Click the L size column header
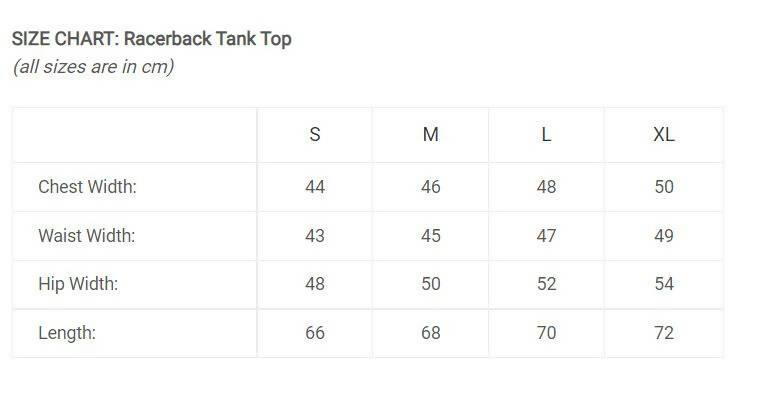This screenshot has width=766, height=393. click(x=546, y=134)
